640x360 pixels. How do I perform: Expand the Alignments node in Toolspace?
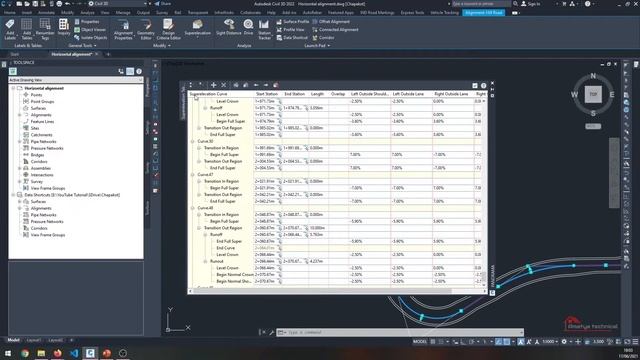[x=20, y=115]
